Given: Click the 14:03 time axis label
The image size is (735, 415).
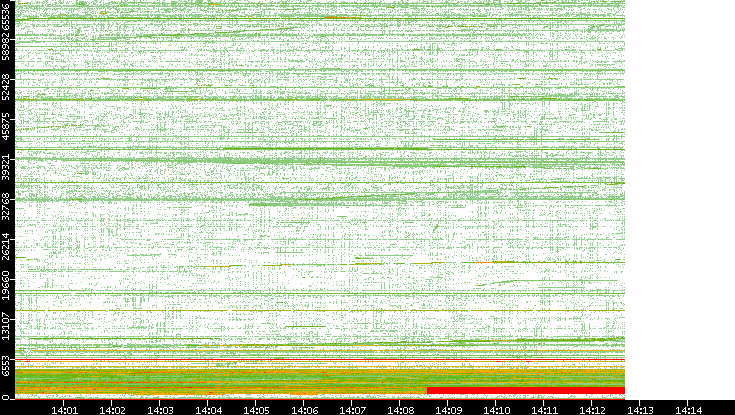Looking at the screenshot, I should coord(160,410).
